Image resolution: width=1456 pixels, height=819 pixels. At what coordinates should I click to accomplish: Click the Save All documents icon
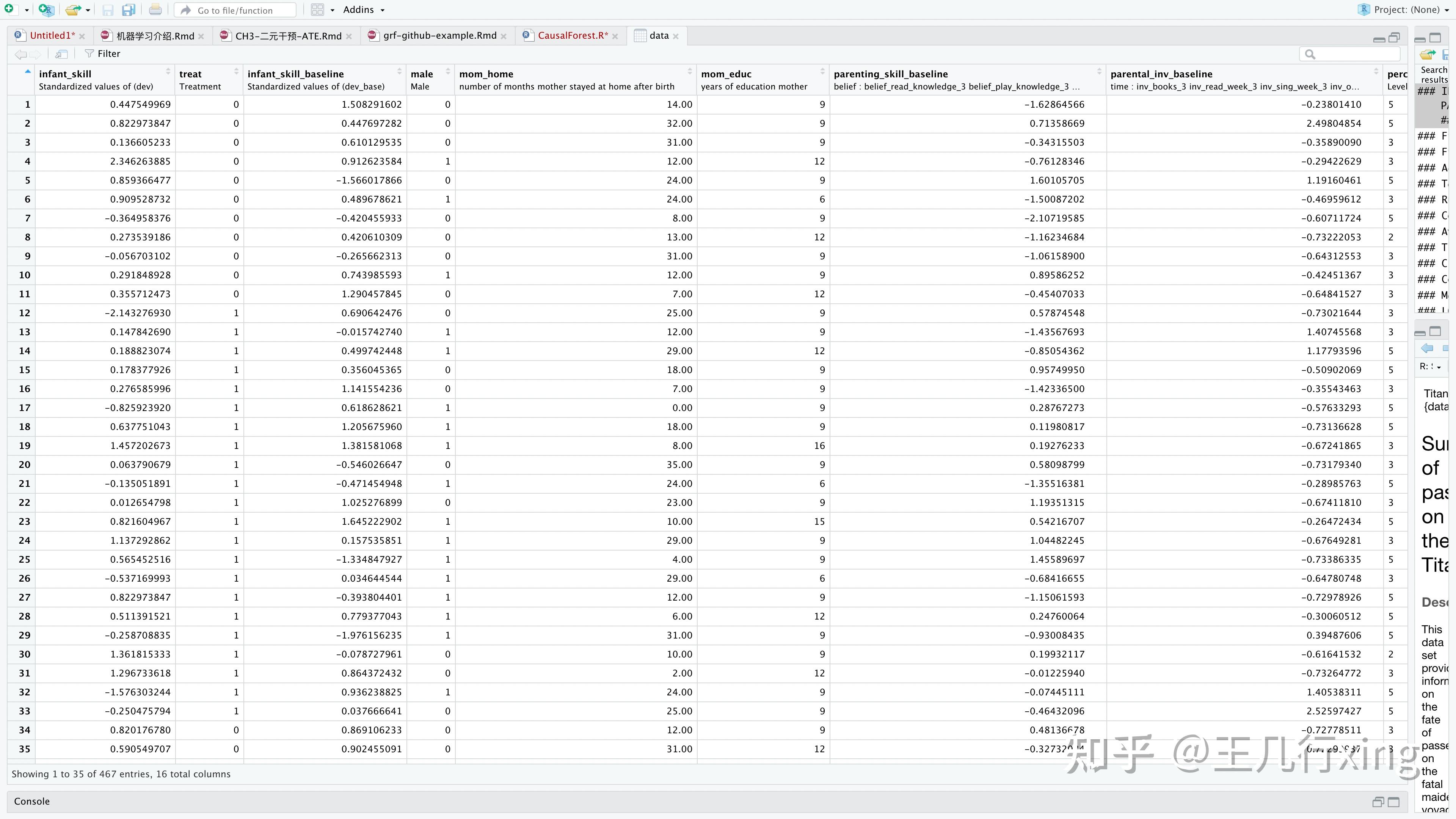129,9
